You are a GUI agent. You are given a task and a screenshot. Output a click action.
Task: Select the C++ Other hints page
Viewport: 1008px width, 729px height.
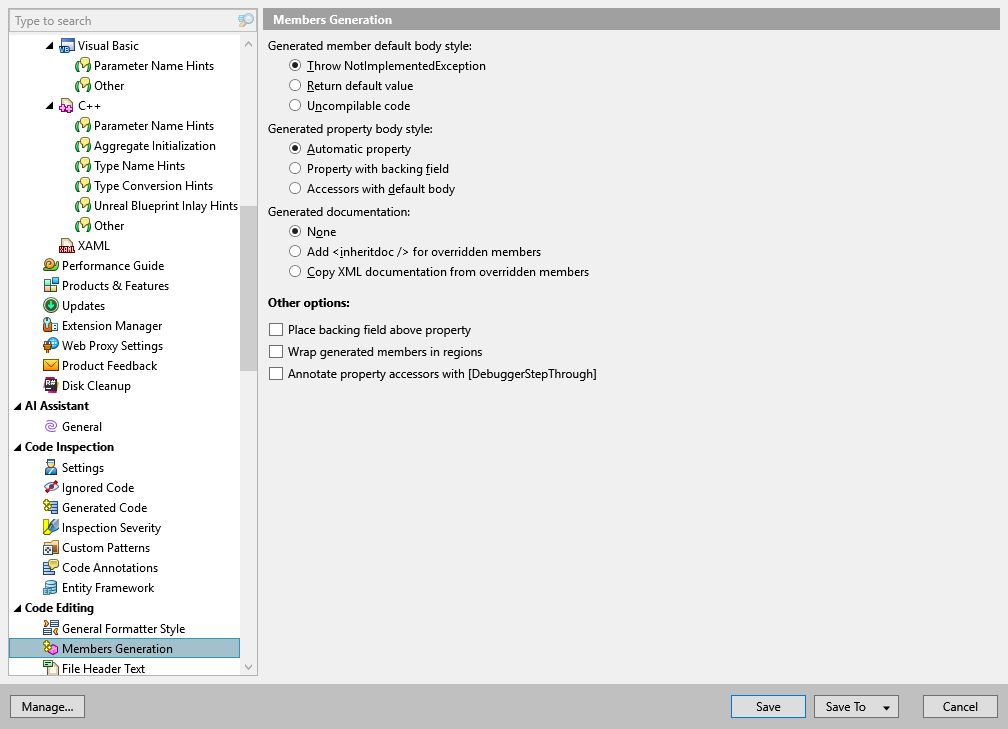(109, 226)
